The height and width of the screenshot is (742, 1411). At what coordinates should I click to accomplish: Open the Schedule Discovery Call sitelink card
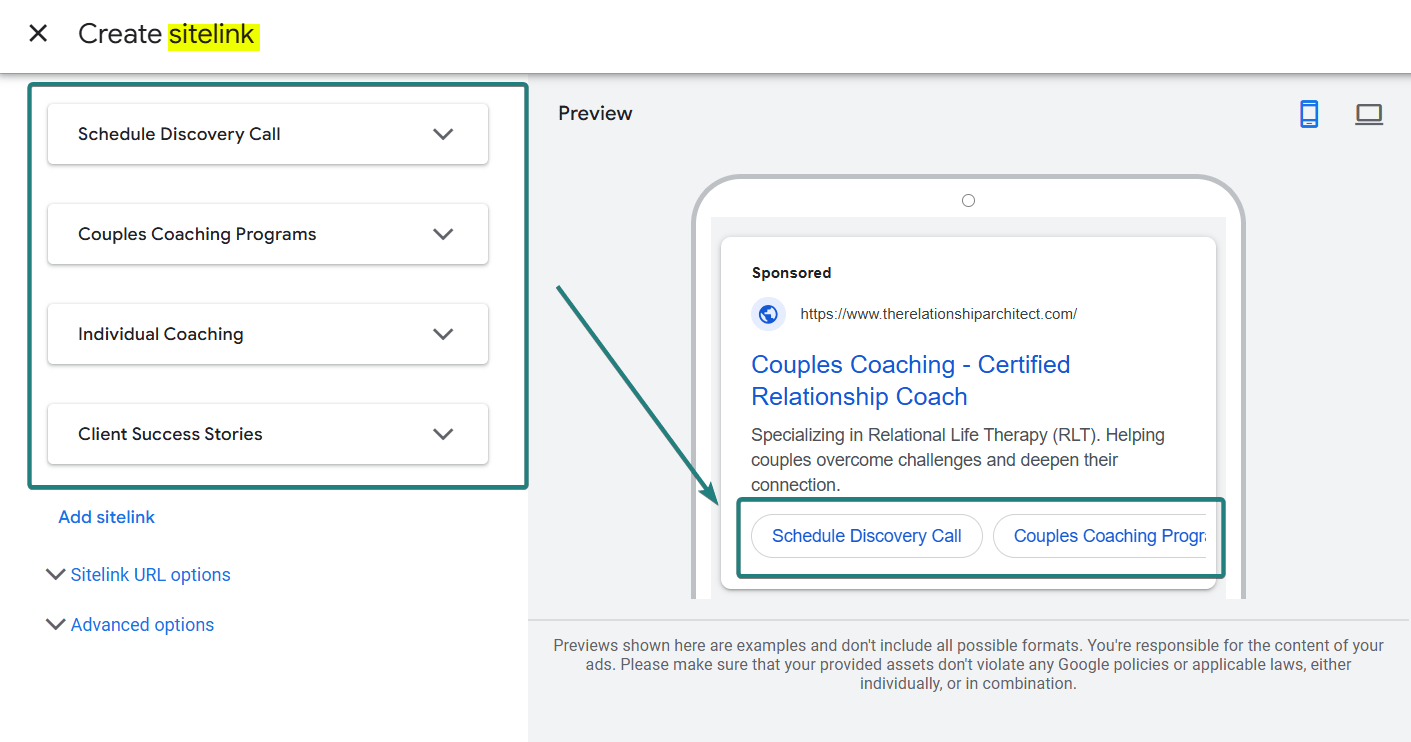(180, 134)
